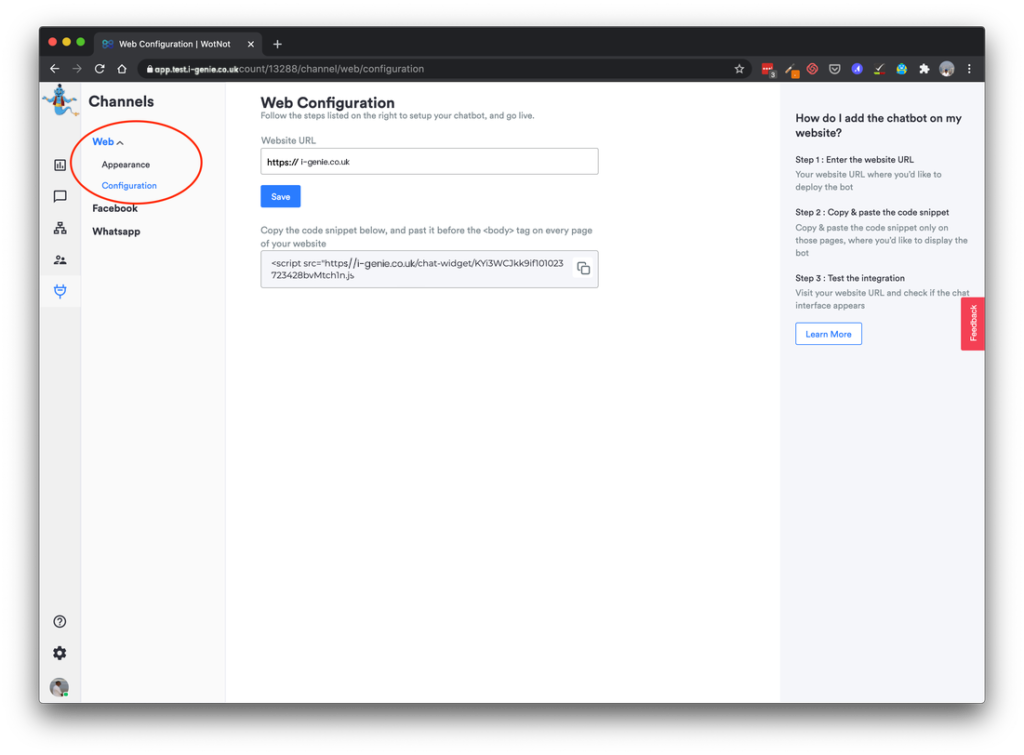Click the genie logo at top left
This screenshot has width=1024, height=755.
[60, 102]
